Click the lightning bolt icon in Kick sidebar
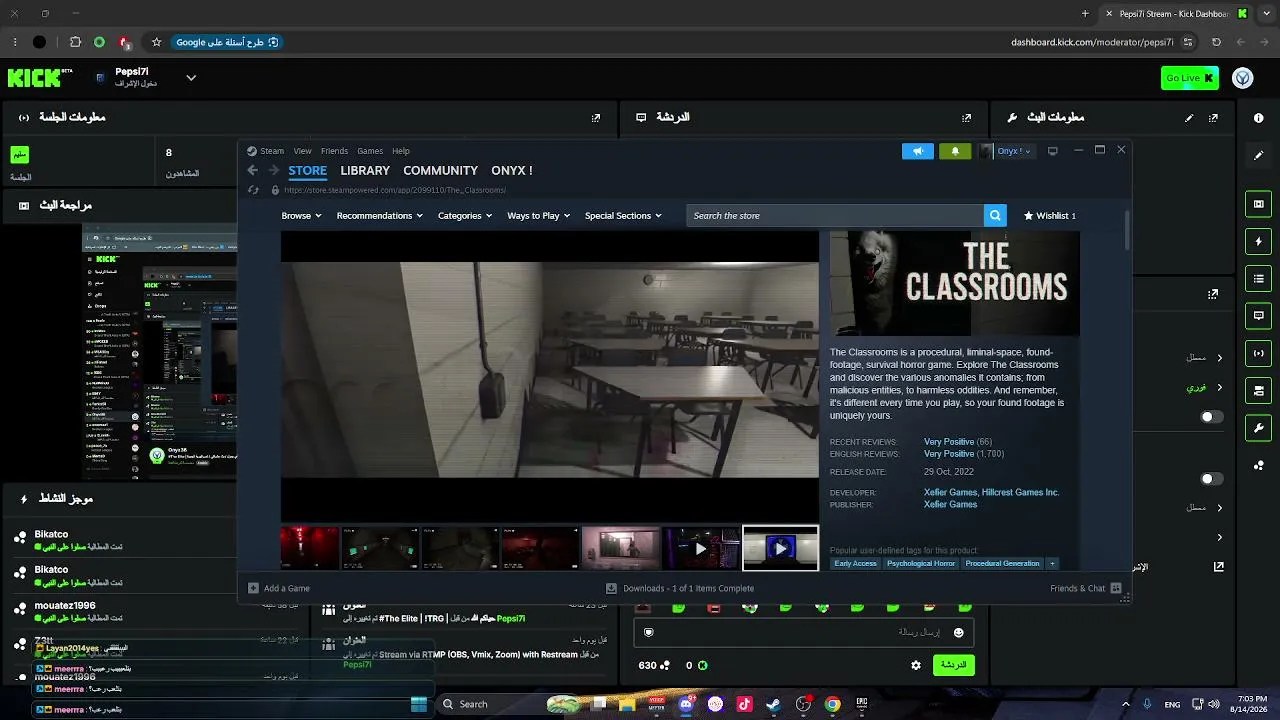 1258,241
